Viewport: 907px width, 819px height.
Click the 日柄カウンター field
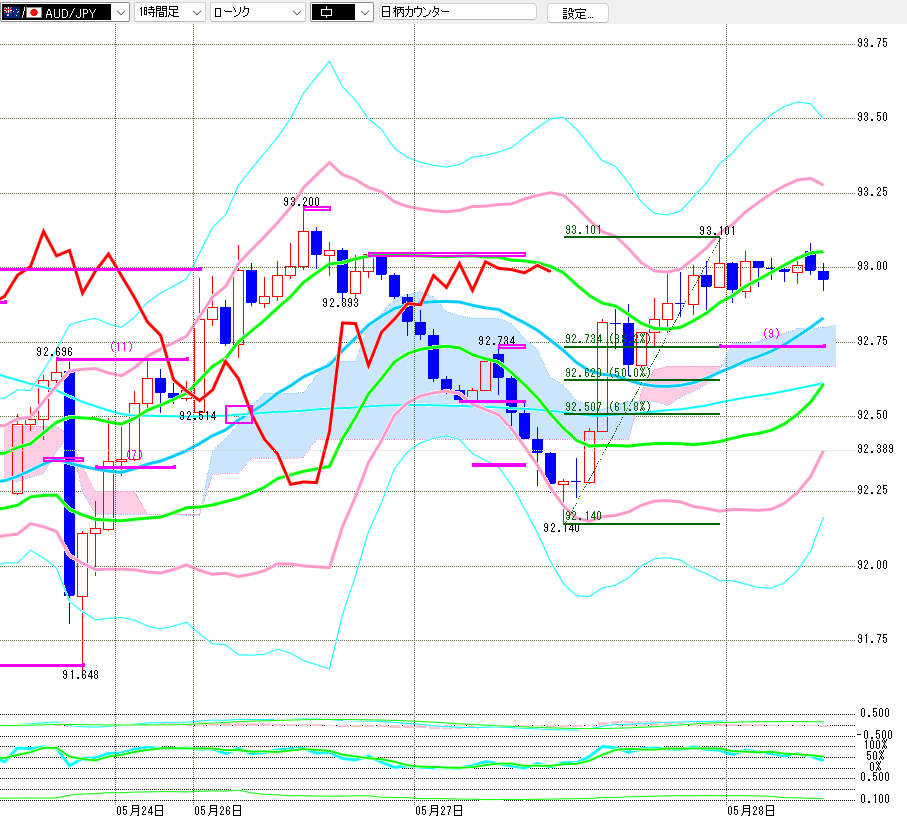pos(457,12)
